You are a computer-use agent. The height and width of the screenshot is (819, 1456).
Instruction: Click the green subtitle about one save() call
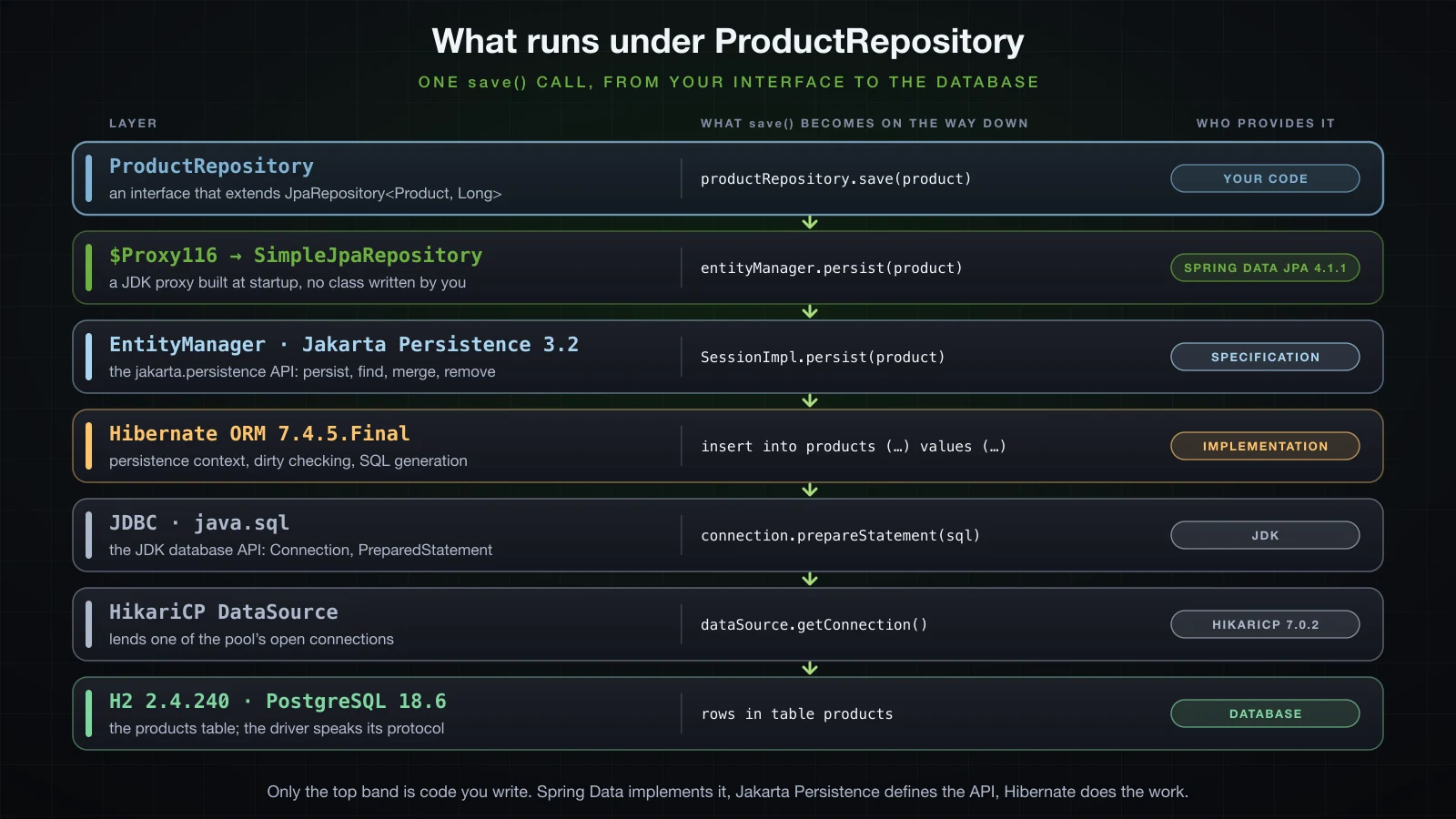pyautogui.click(x=728, y=82)
